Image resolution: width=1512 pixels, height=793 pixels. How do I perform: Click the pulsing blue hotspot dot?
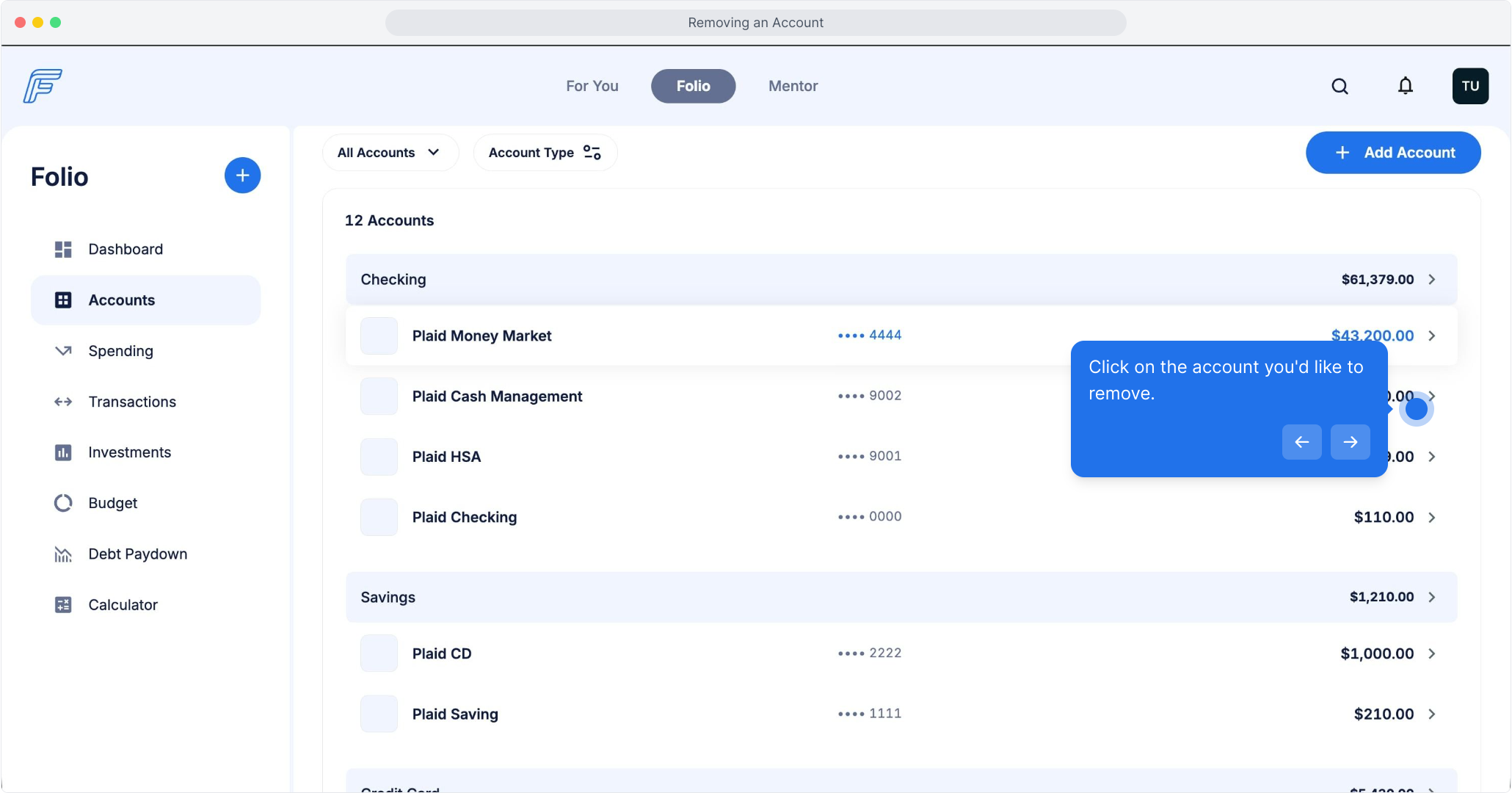coord(1416,410)
